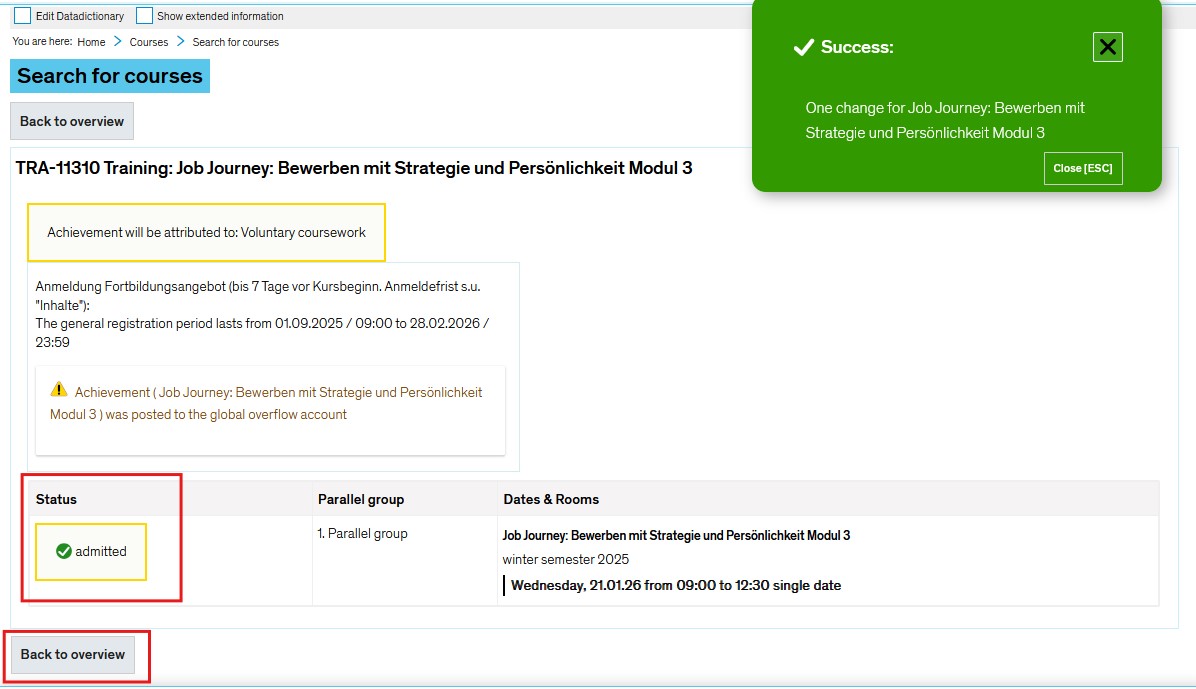Click the Wednesday 21.01.26 single date entry
Screen dimensions: 1196x689
point(675,585)
